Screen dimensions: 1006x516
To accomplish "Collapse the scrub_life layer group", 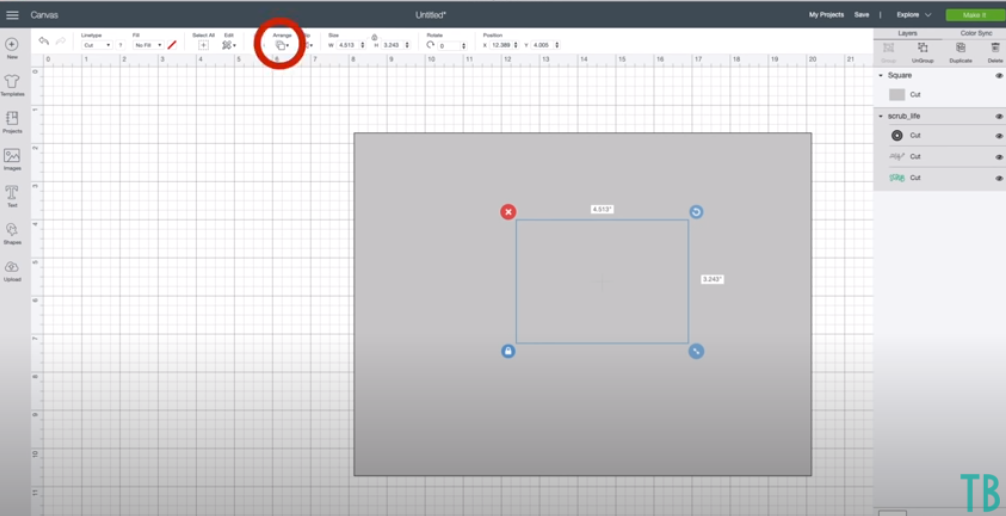I will (x=881, y=116).
